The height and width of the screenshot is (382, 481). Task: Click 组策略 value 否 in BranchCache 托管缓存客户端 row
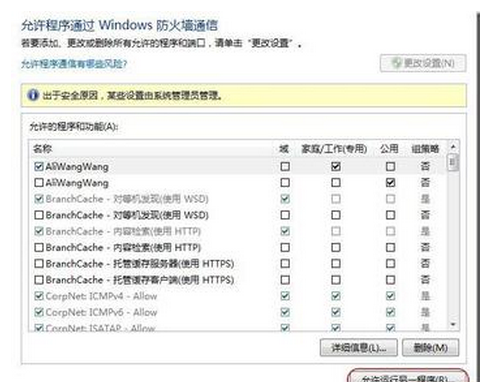(x=425, y=280)
